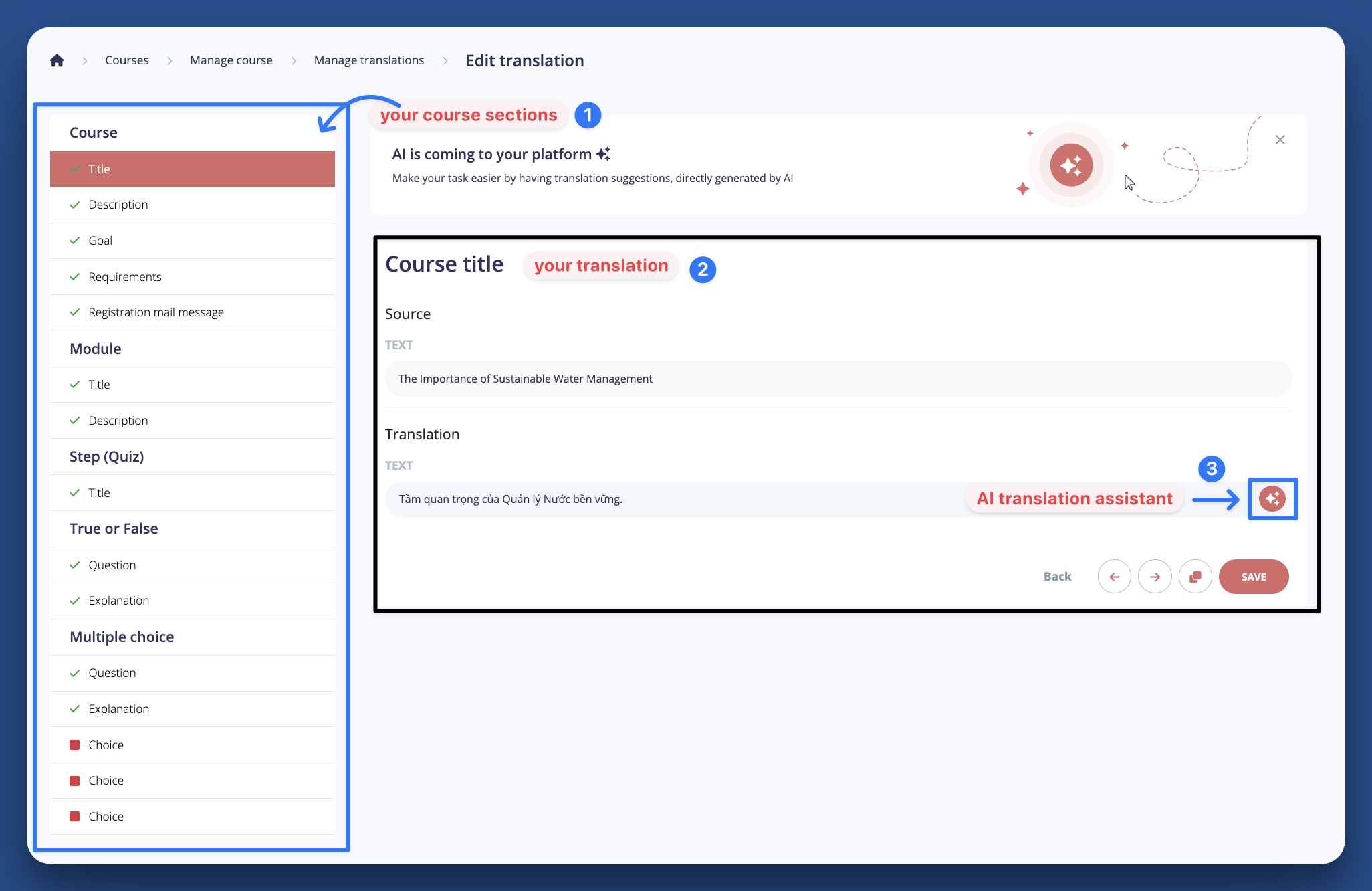
Task: Go to previous item with left arrow
Action: pos(1114,577)
